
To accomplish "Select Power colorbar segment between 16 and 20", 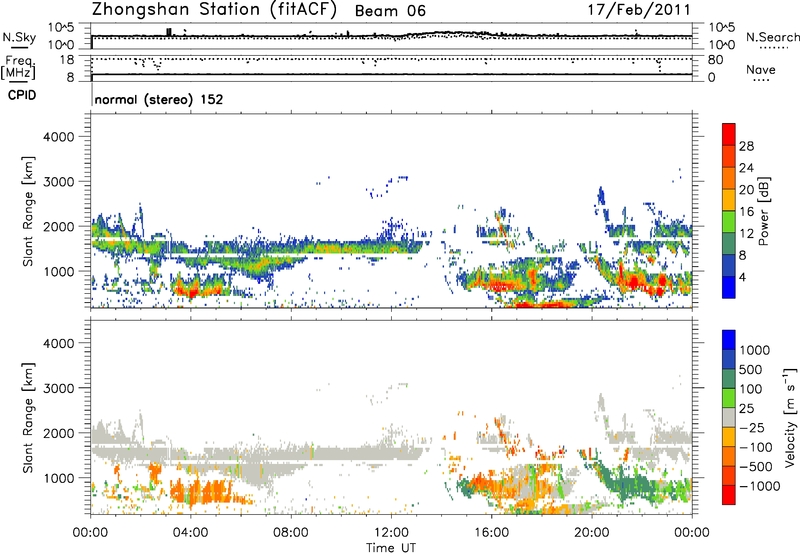I will [x=729, y=200].
